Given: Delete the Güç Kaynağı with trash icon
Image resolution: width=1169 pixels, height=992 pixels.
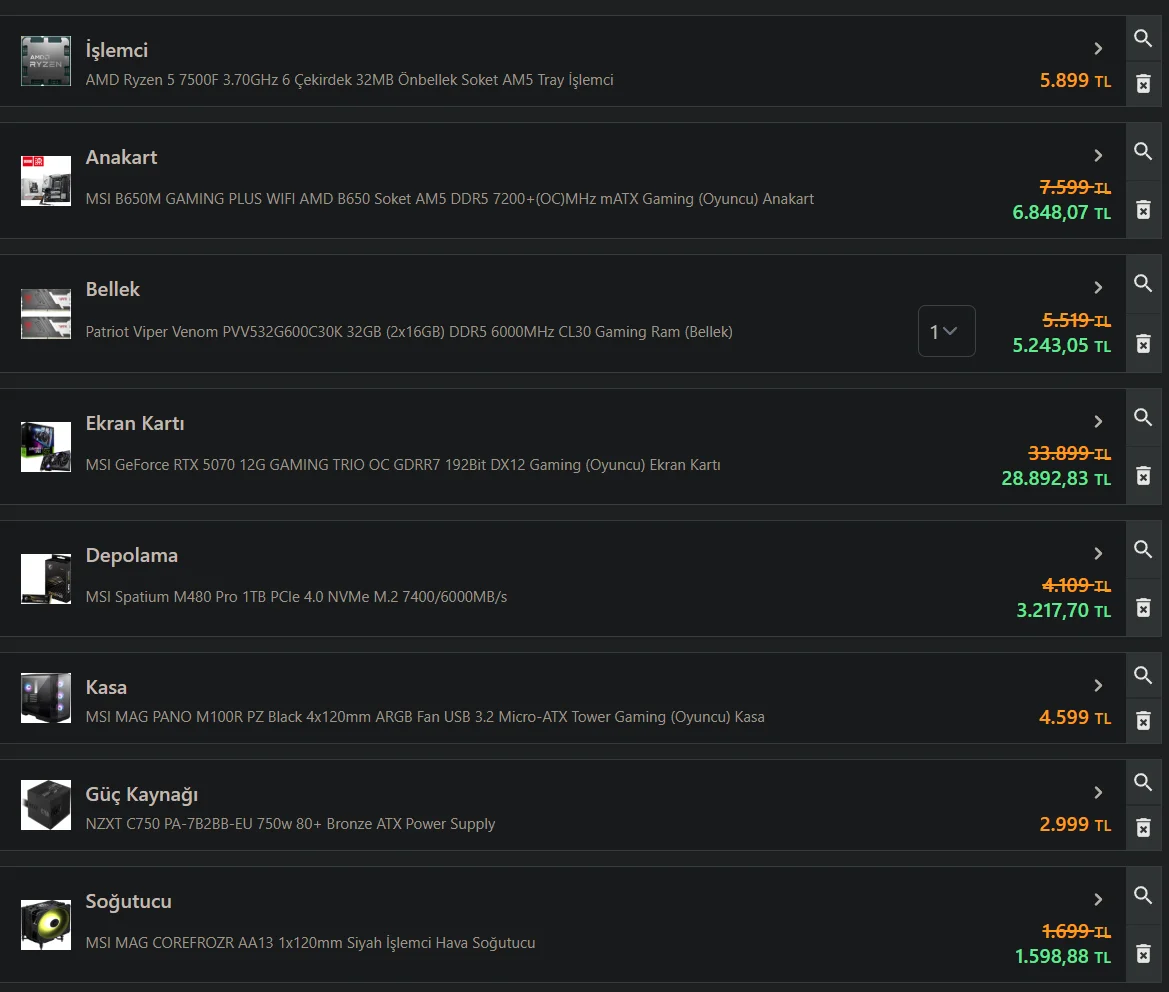Looking at the screenshot, I should pos(1143,827).
